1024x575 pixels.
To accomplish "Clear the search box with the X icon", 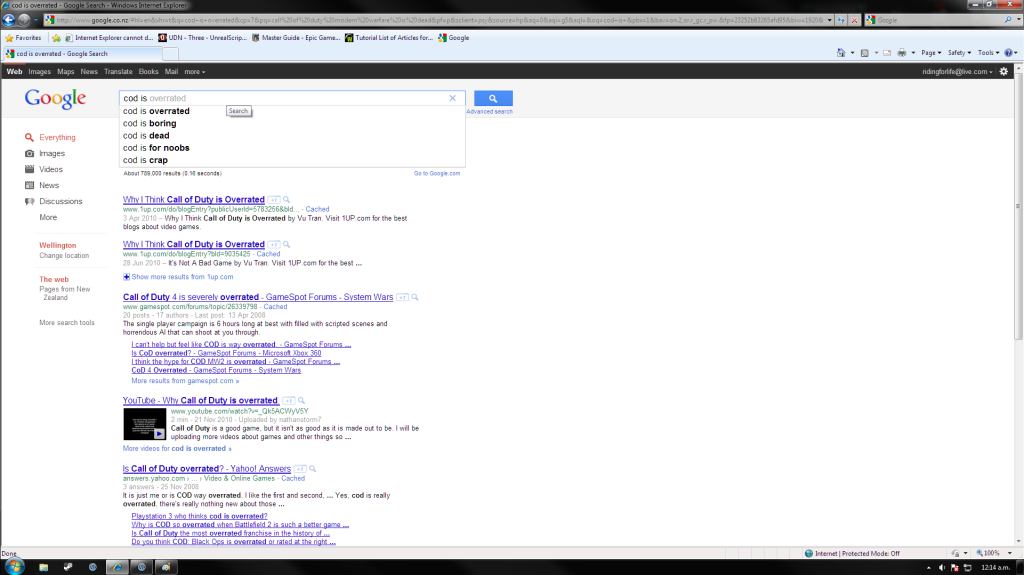I will [452, 98].
